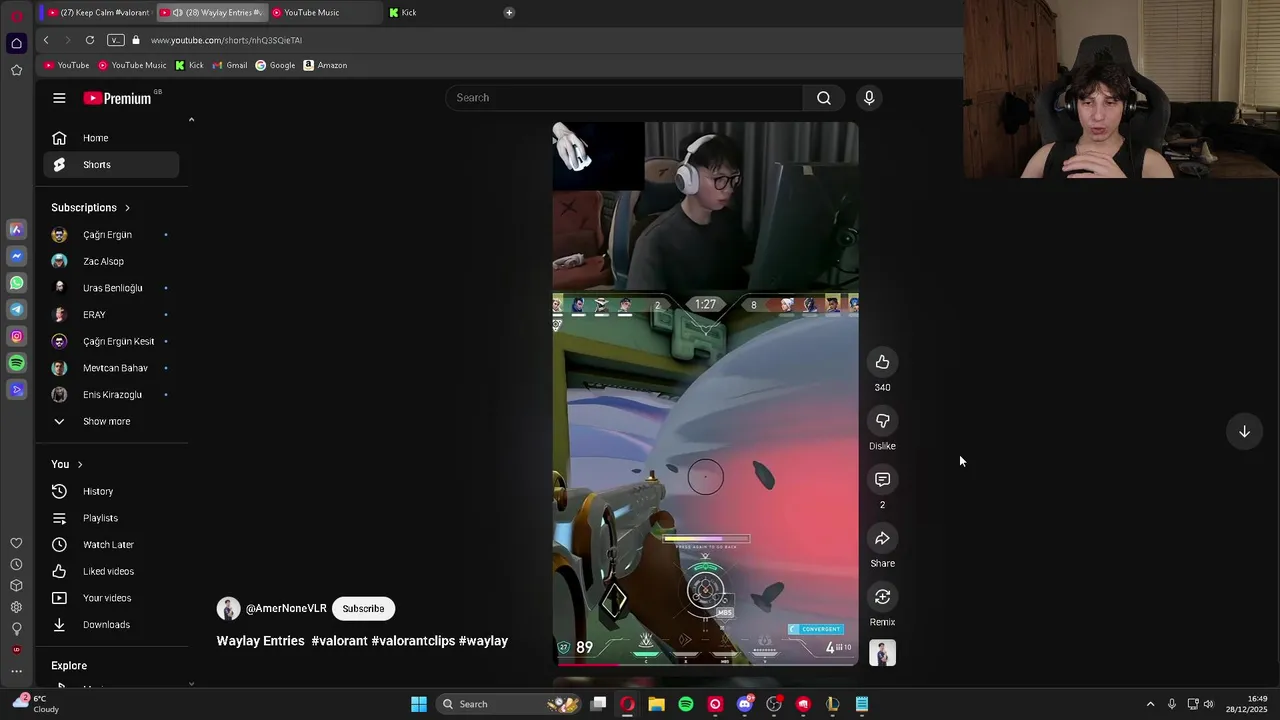
Task: Open Watch Later list
Action: tap(111, 545)
